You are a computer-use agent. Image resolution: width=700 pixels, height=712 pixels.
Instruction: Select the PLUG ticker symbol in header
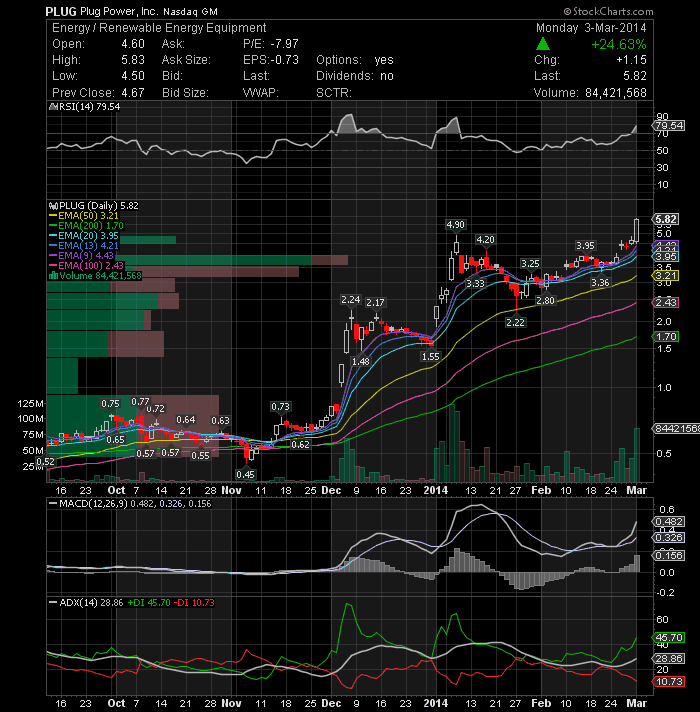61,11
